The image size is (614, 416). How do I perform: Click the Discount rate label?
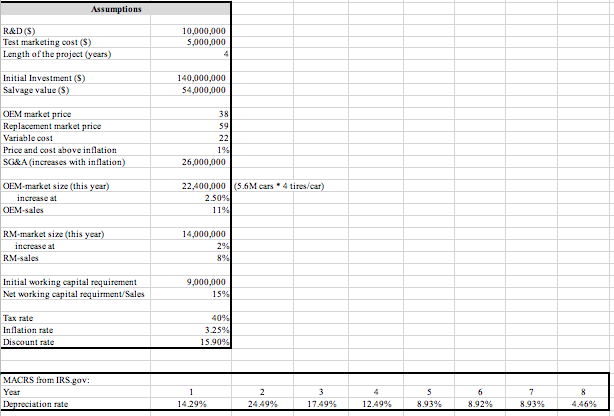(29, 342)
